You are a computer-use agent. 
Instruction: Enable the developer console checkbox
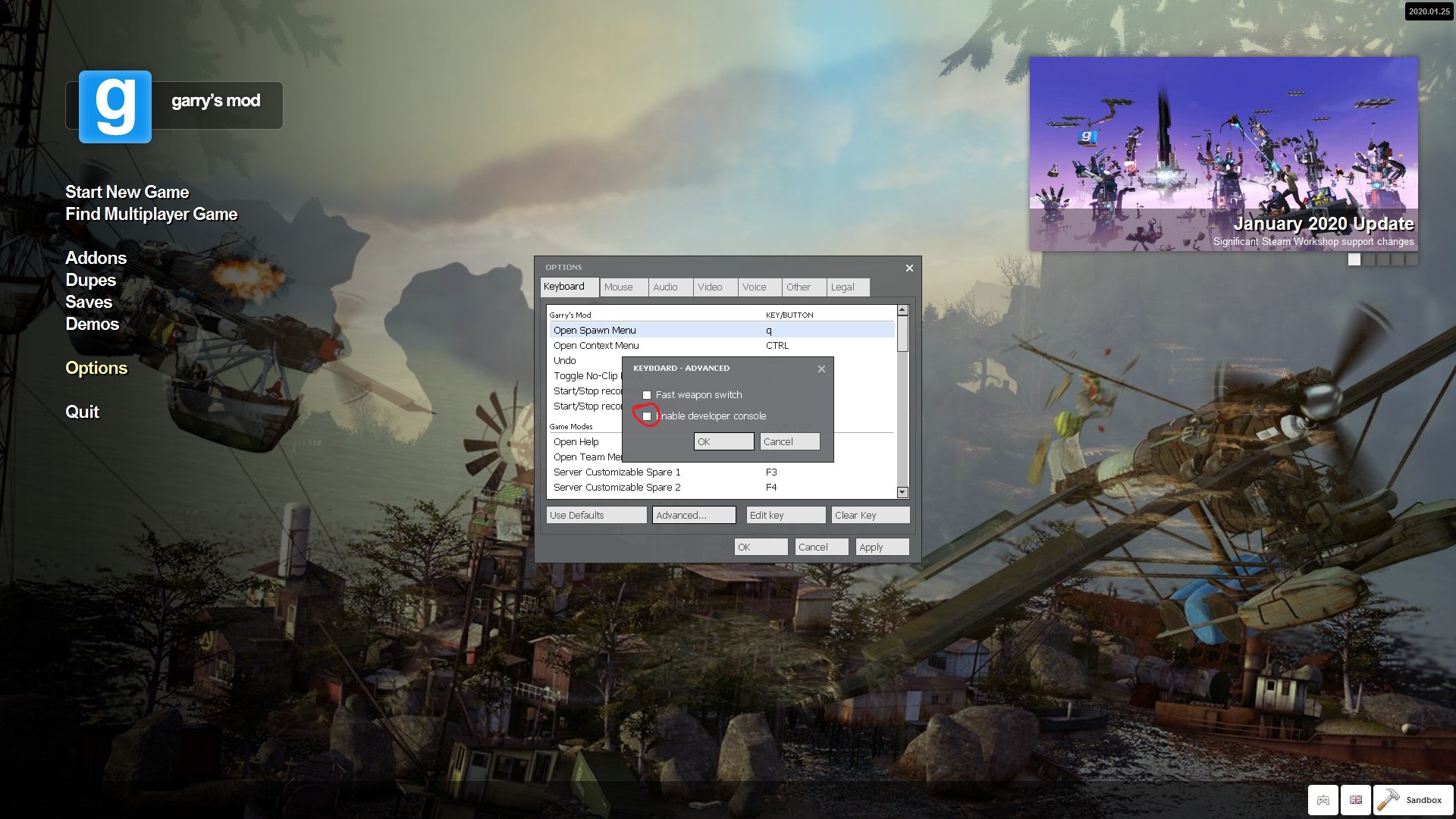pyautogui.click(x=647, y=416)
